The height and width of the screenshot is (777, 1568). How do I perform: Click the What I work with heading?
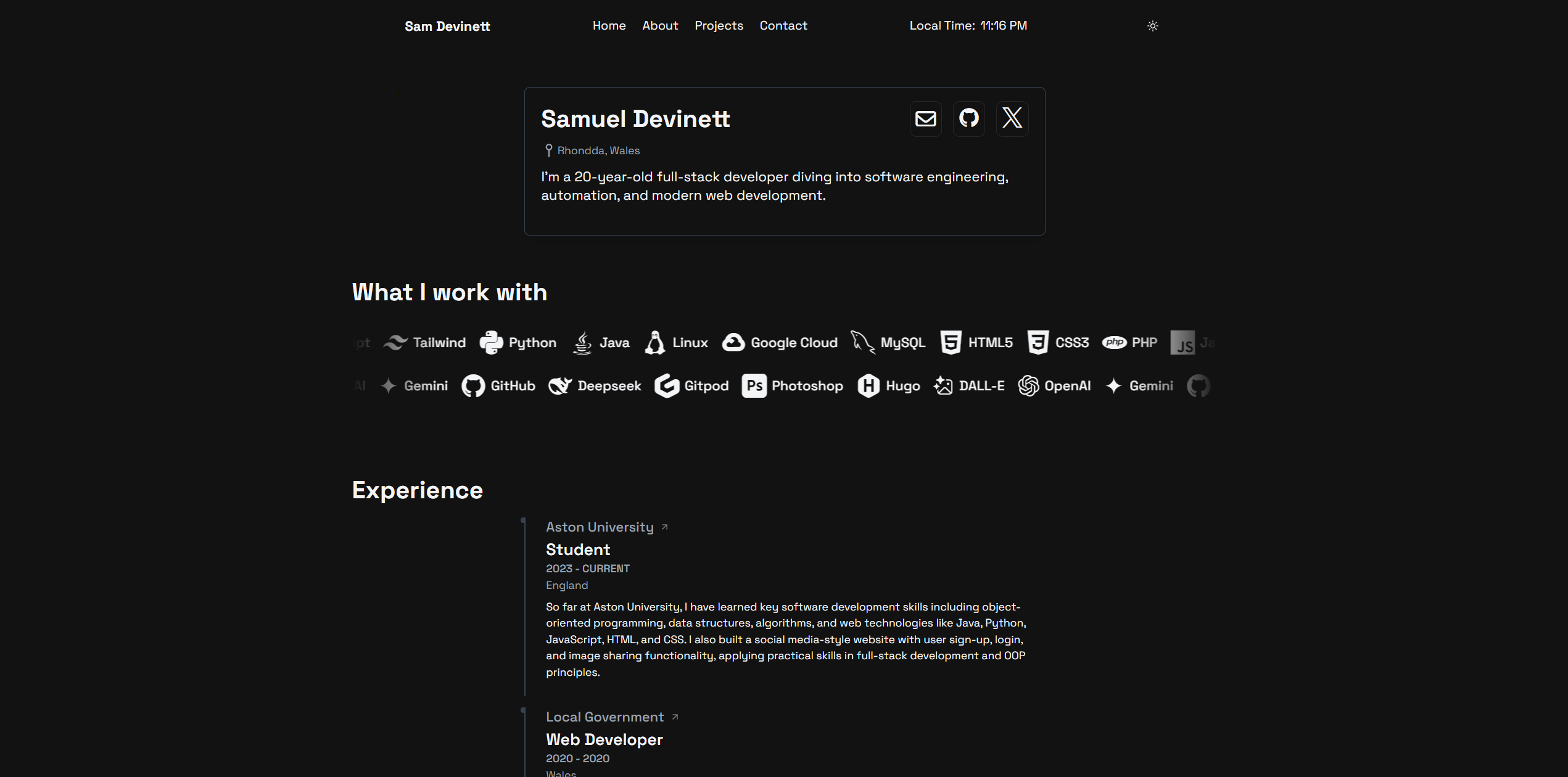(449, 292)
